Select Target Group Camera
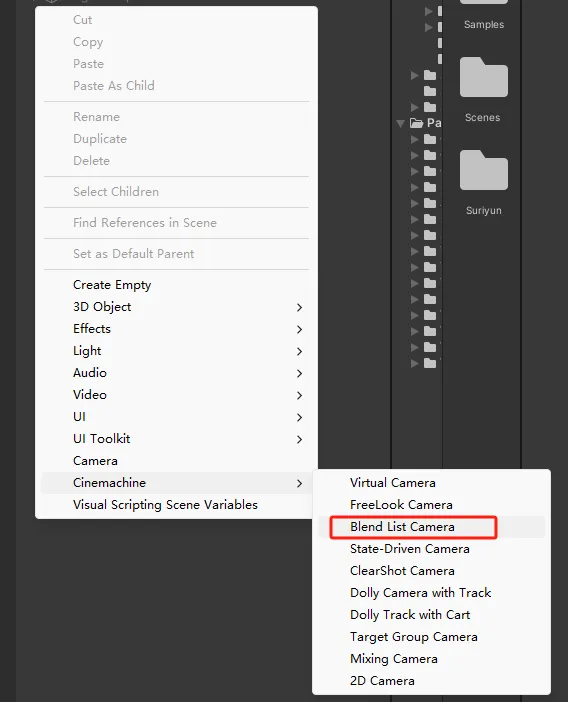This screenshot has height=702, width=568. pos(431,637)
